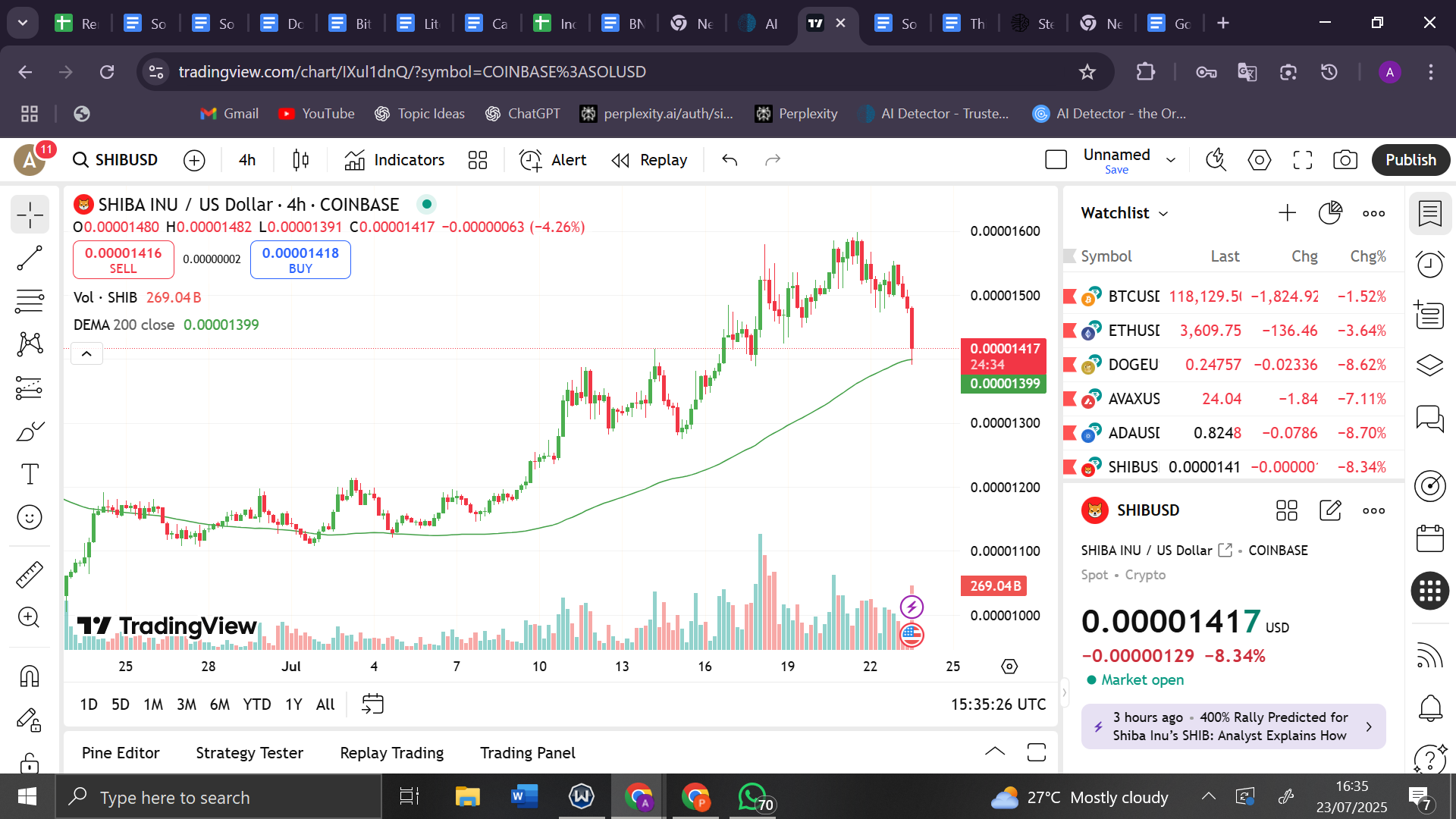The height and width of the screenshot is (819, 1456).
Task: Select the 1D time range
Action: pyautogui.click(x=89, y=704)
